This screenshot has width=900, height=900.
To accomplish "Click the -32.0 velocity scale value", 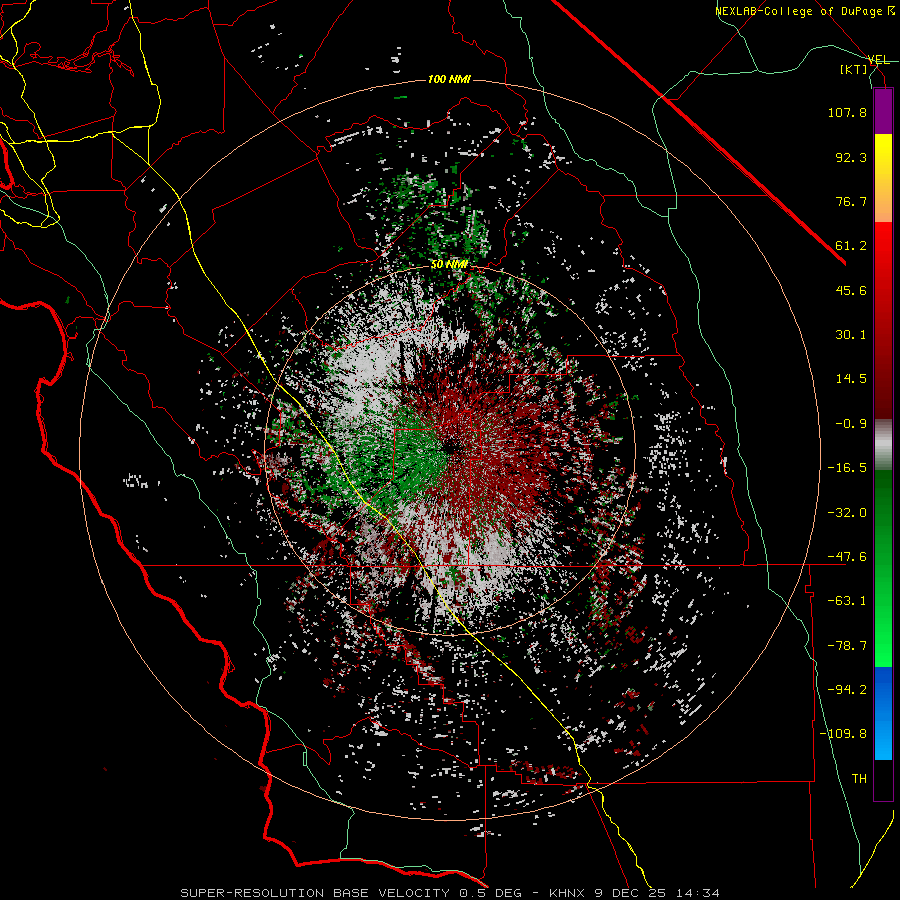I will 847,512.
